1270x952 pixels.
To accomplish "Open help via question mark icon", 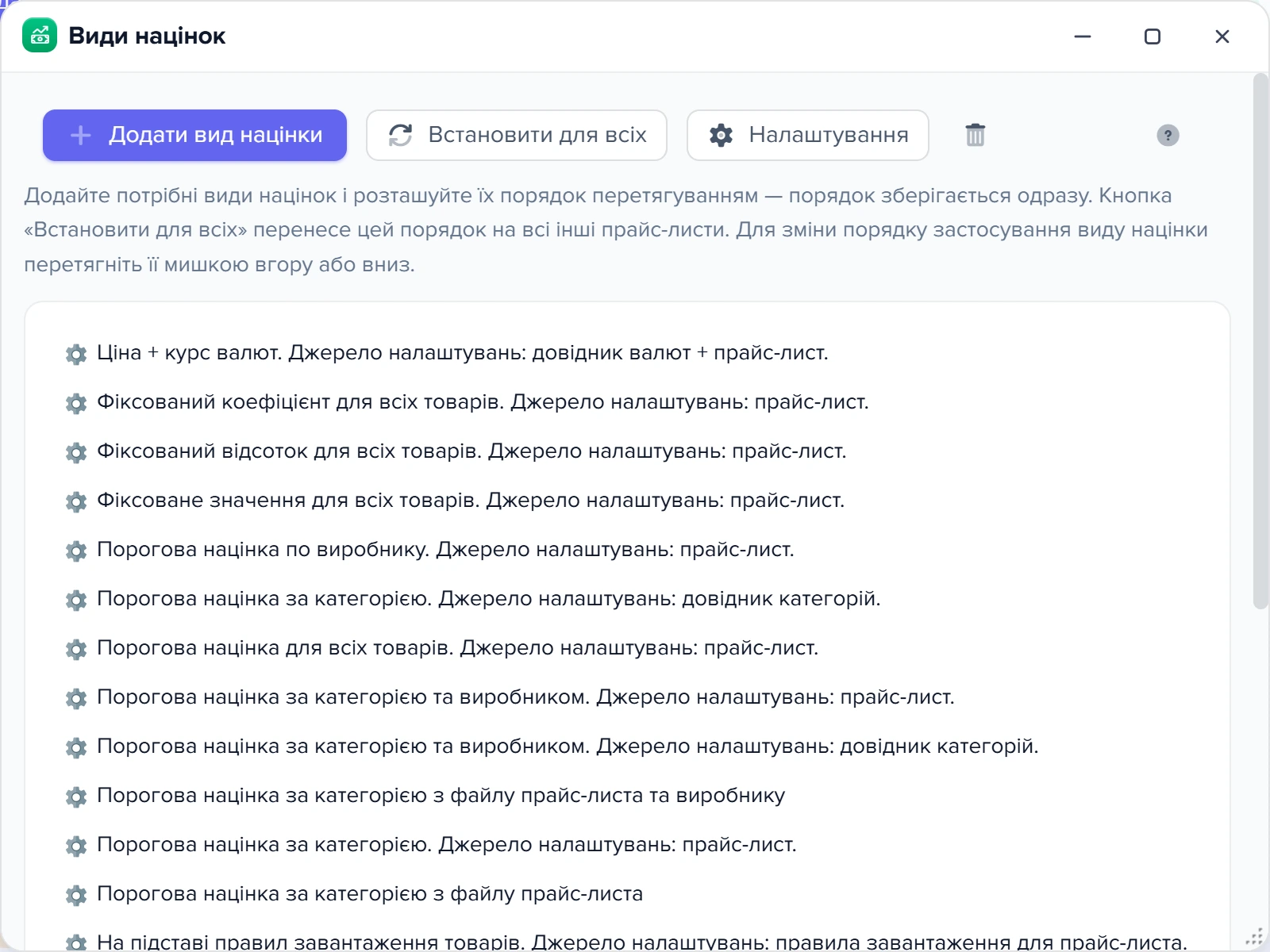I will tap(1168, 136).
